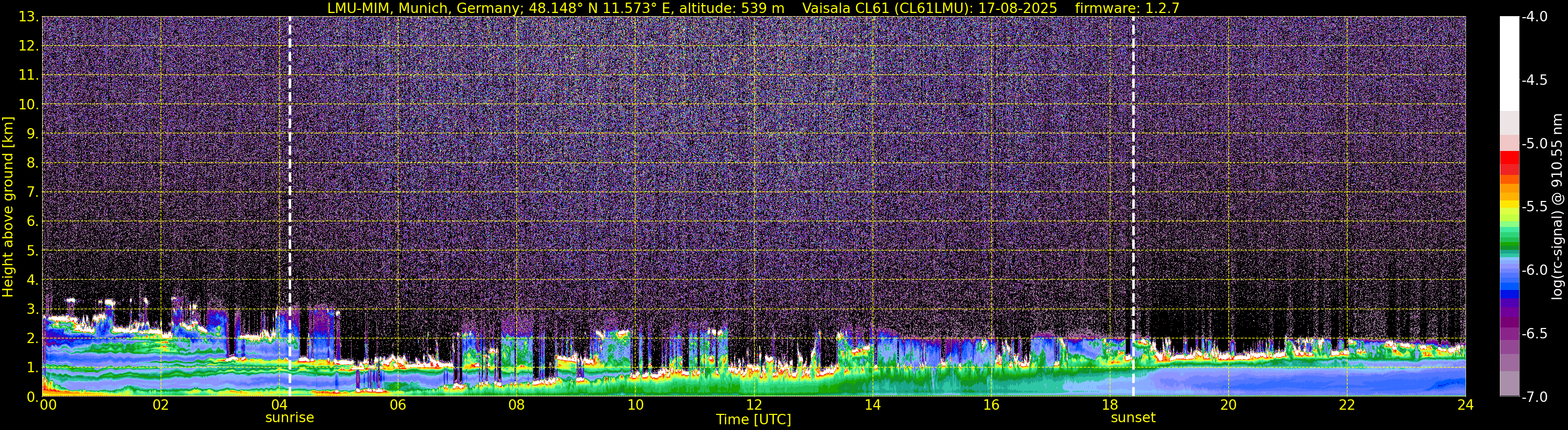
Task: Click the time axis tick label "02"
Action: 161,405
